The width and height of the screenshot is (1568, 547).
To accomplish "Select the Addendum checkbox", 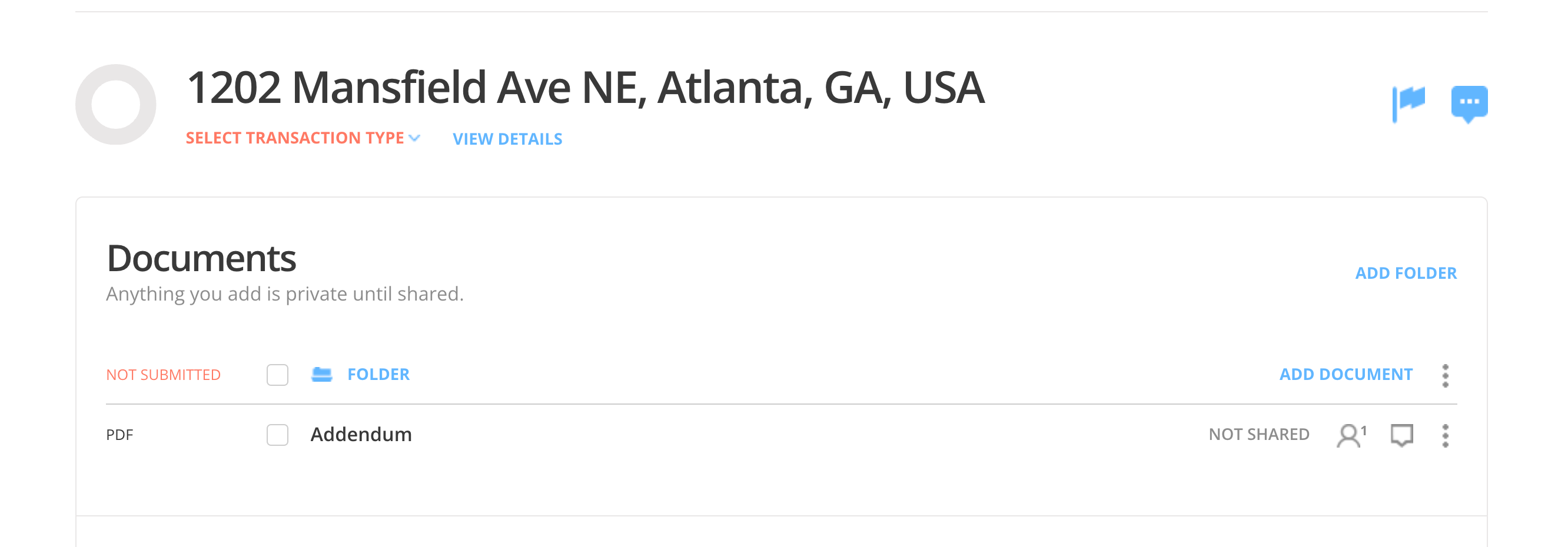I will (278, 435).
